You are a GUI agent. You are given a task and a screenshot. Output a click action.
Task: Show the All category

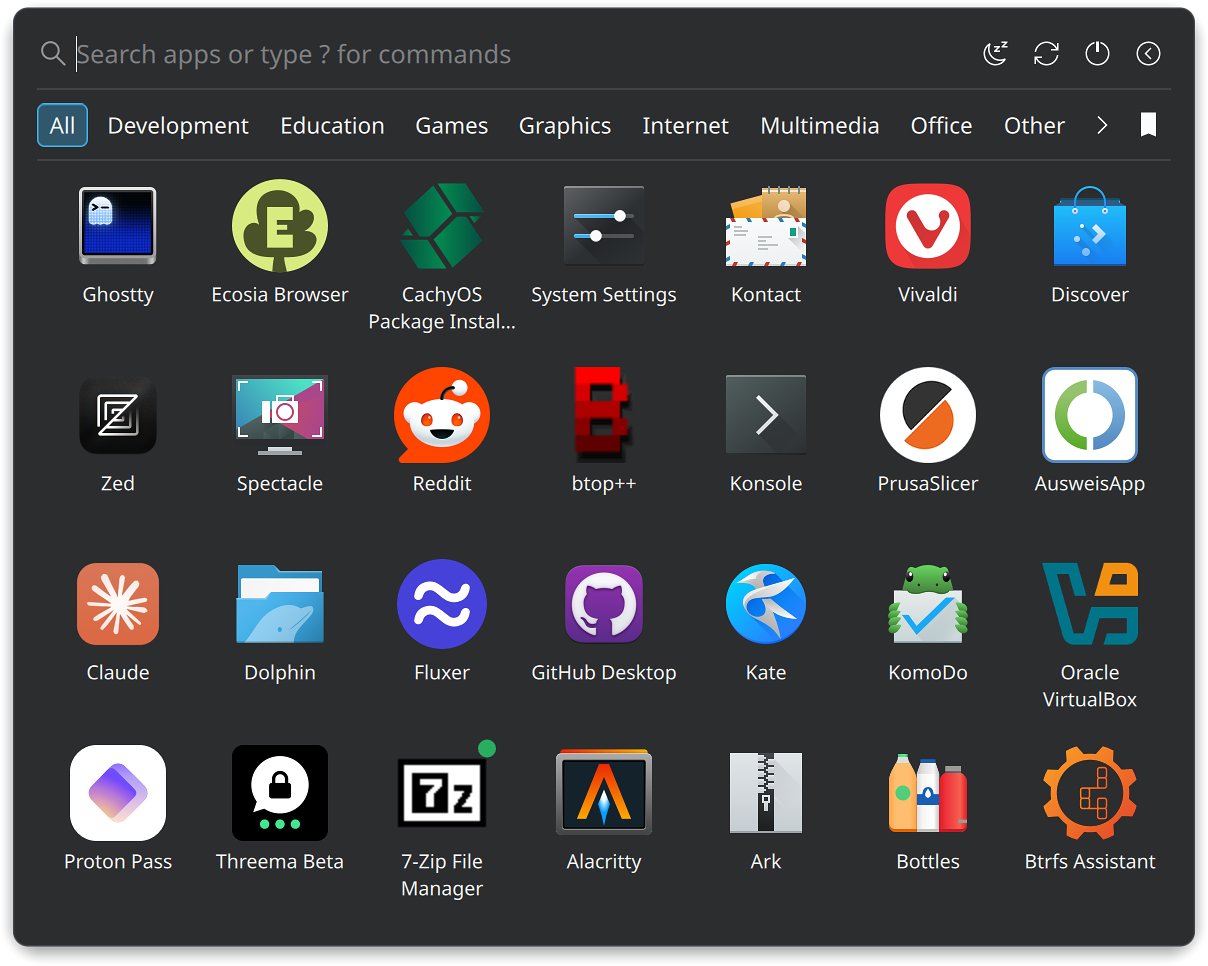62,125
